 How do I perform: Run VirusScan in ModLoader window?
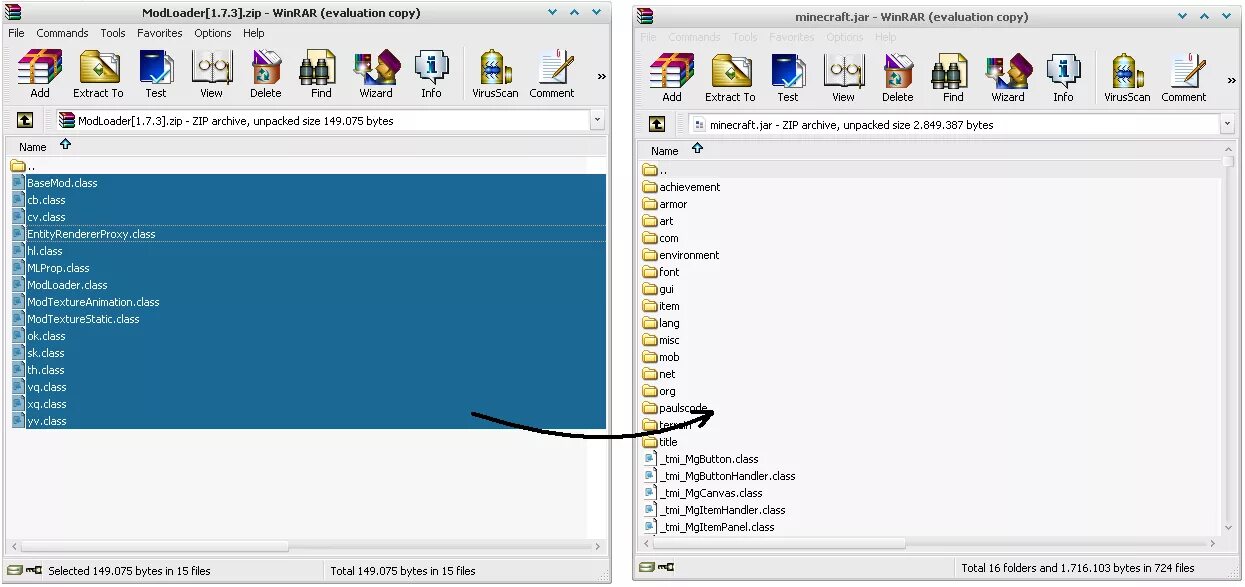[496, 74]
